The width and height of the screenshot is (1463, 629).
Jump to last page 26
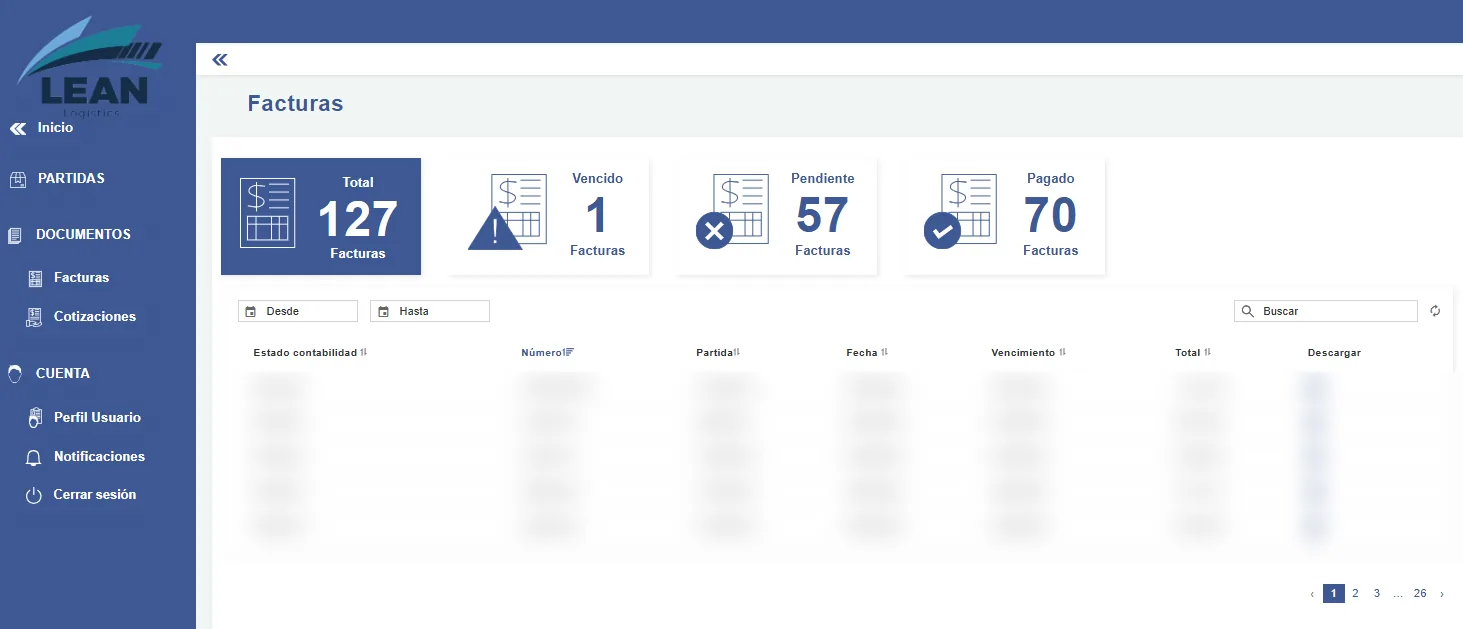pyautogui.click(x=1420, y=593)
